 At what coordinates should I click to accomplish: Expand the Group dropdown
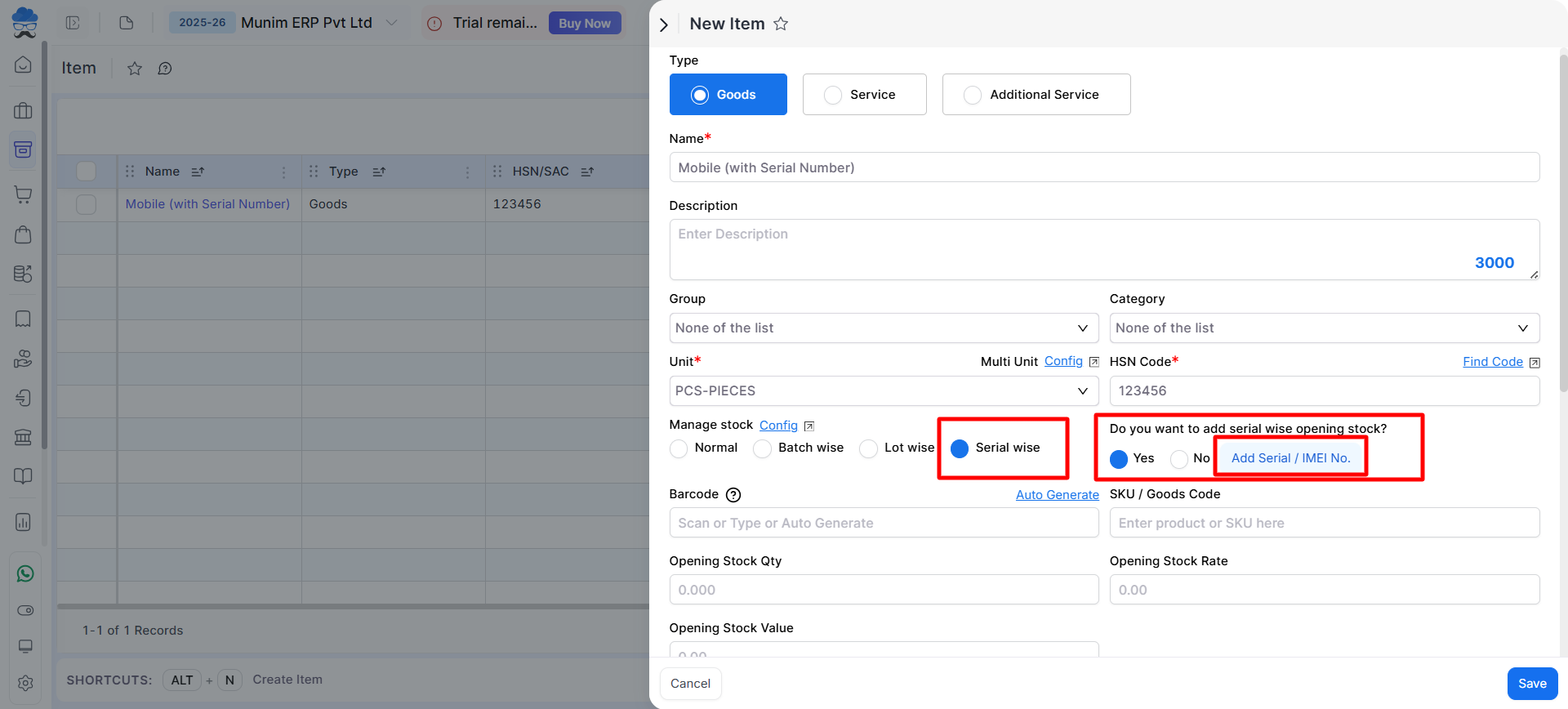pyautogui.click(x=883, y=328)
